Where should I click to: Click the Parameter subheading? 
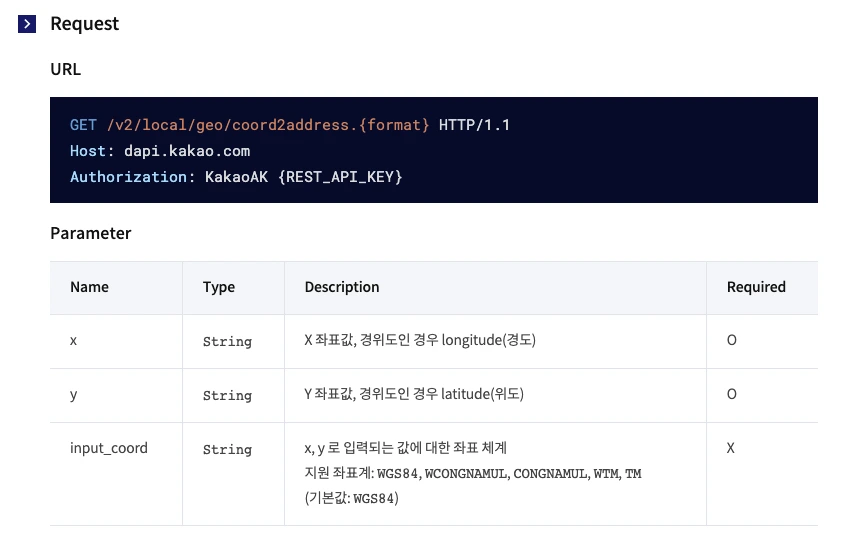click(91, 233)
